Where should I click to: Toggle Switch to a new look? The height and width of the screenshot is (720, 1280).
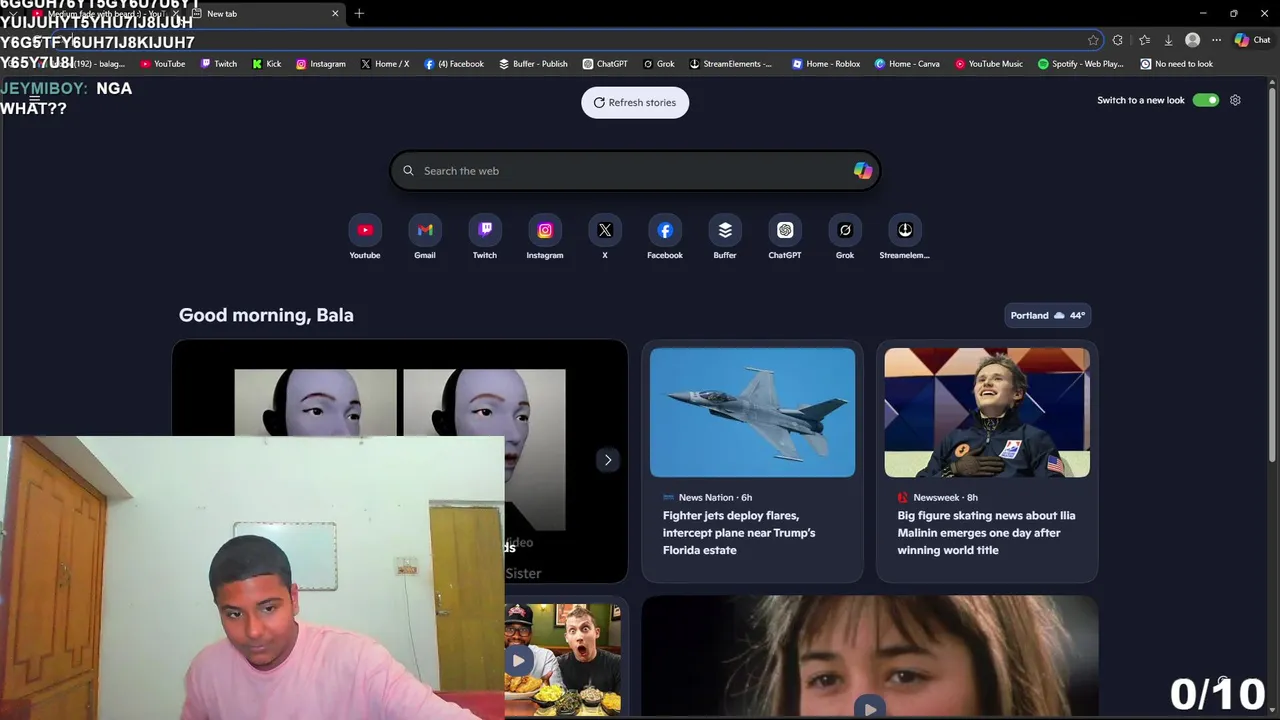(x=1205, y=100)
